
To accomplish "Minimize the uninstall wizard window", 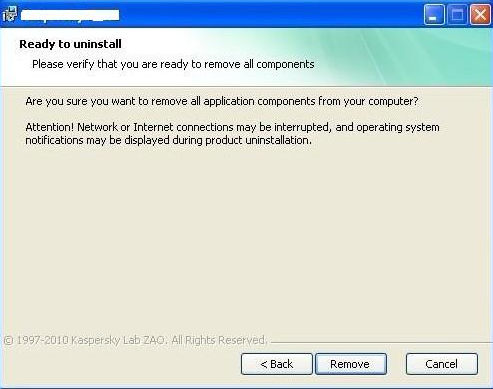I will 434,15.
